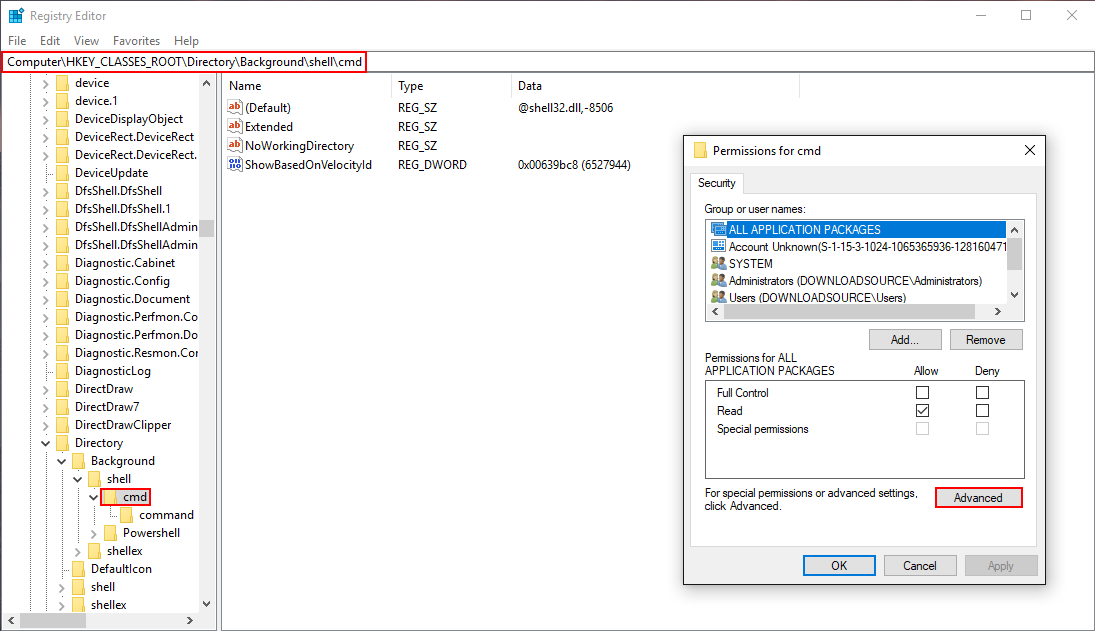Tick Deny checkbox for Read
The image size is (1095, 631).
(x=983, y=410)
